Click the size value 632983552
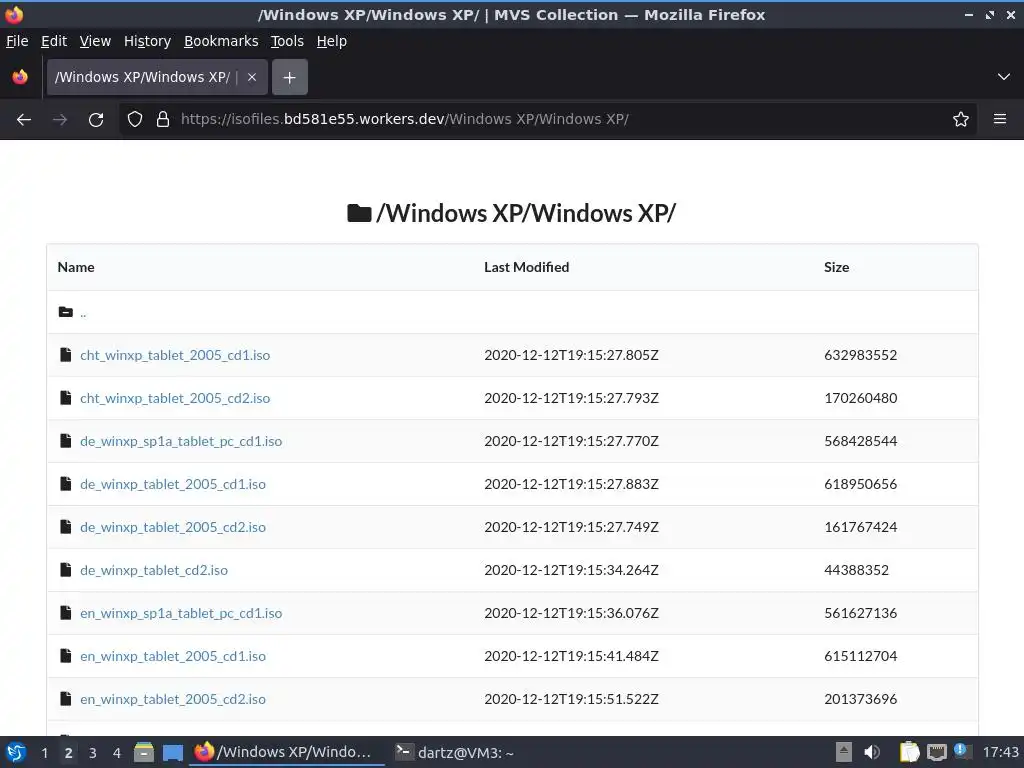The width and height of the screenshot is (1024, 768). (861, 355)
